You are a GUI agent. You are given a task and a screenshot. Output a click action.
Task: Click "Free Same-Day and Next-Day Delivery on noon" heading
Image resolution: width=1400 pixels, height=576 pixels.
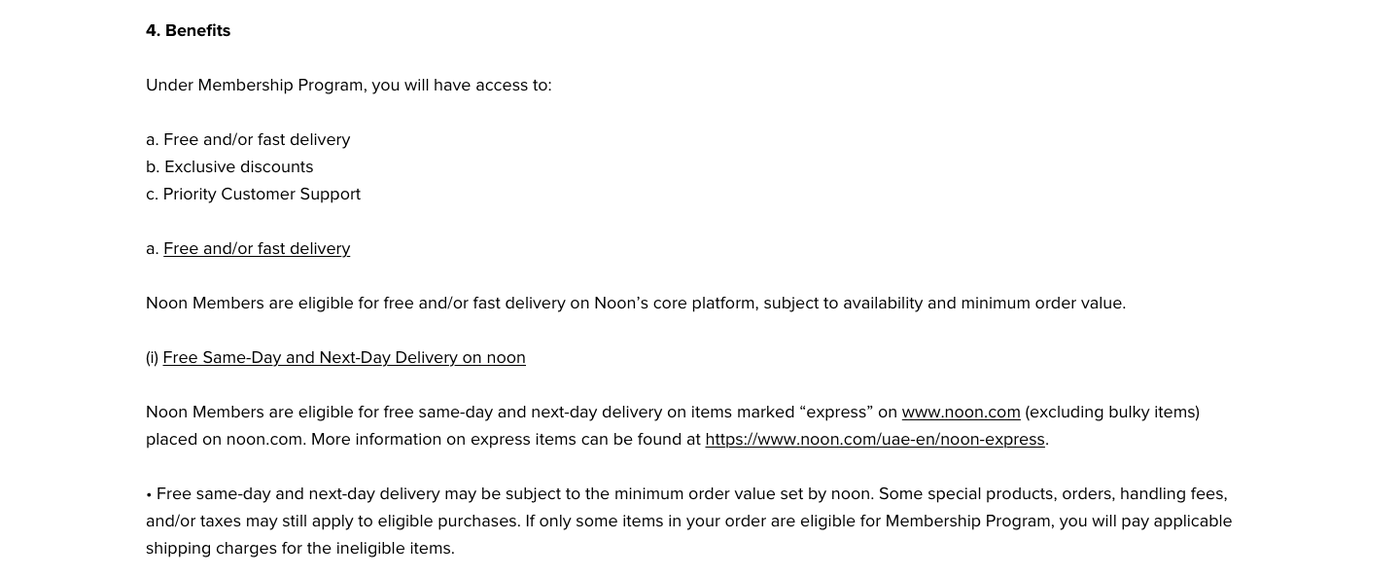click(x=344, y=357)
